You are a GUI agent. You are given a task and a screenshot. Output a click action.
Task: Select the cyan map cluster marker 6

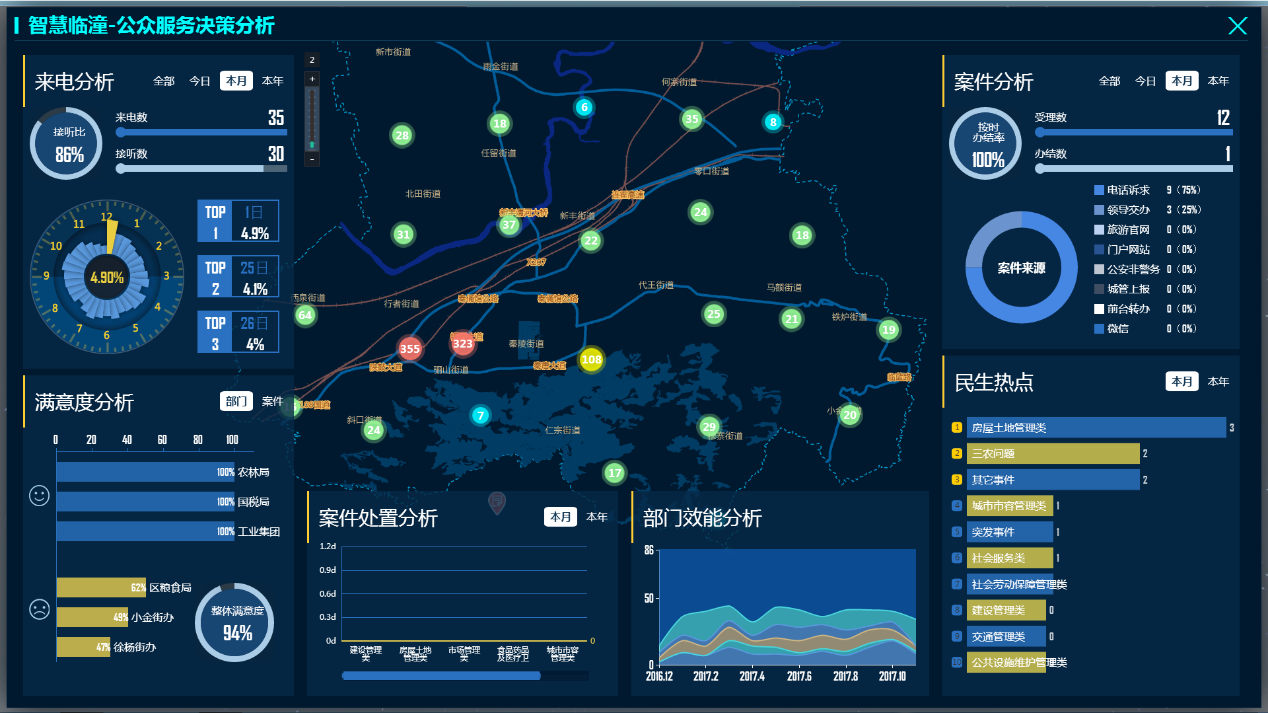click(x=584, y=107)
